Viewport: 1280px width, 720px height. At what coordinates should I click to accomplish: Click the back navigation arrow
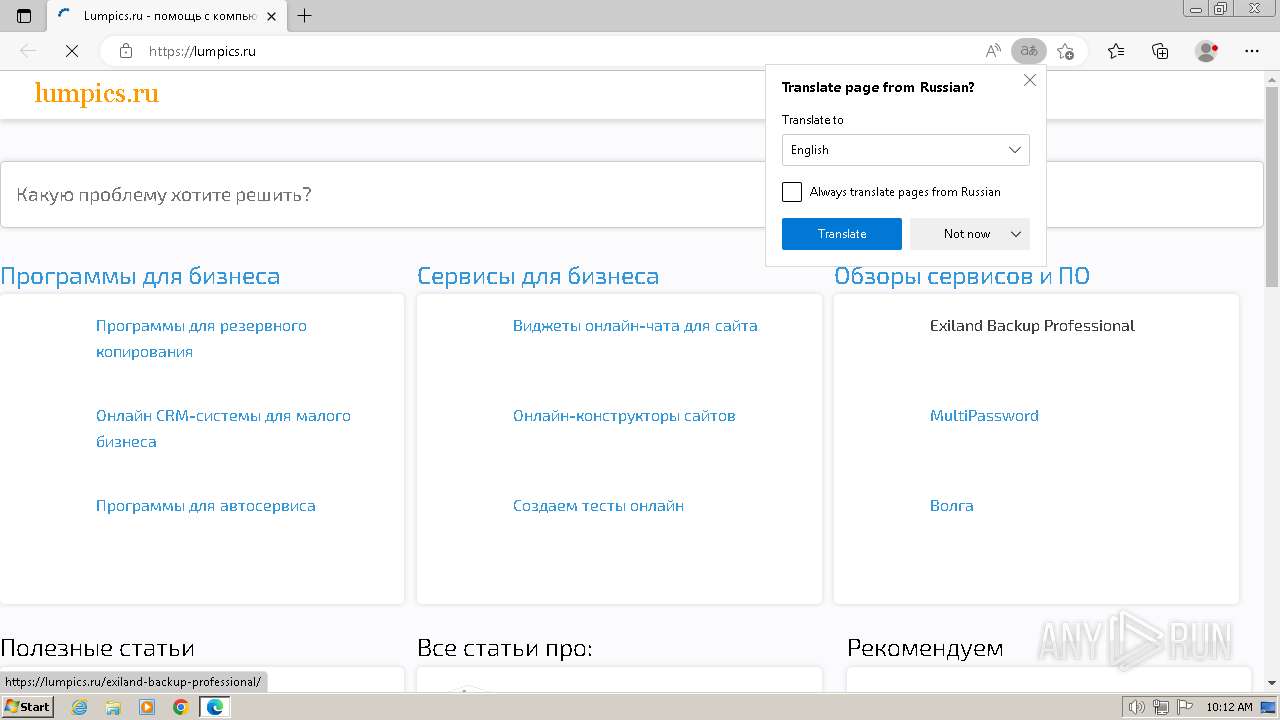(28, 51)
